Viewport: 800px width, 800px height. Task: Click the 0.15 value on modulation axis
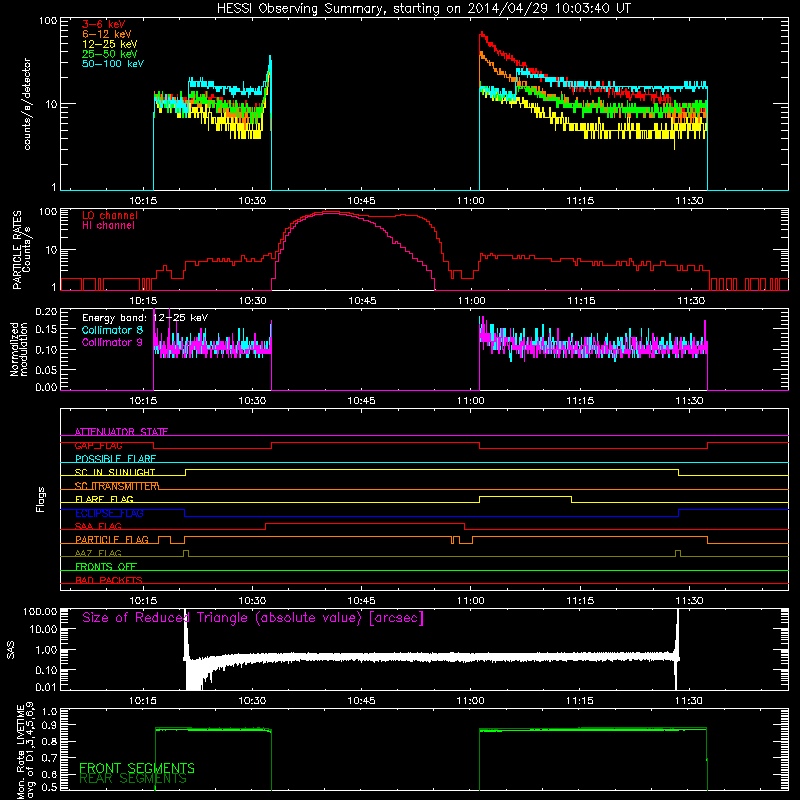[46, 330]
